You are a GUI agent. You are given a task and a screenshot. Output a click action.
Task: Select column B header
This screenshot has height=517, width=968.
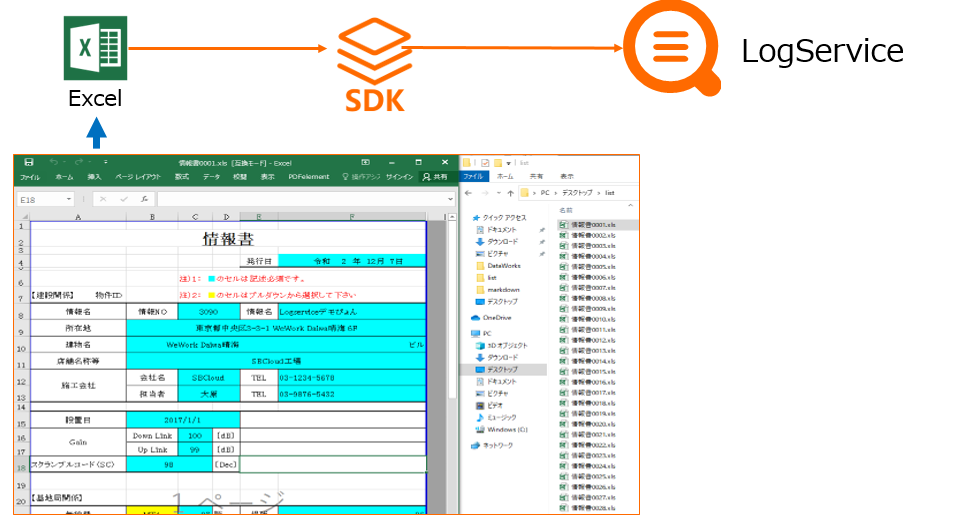click(x=152, y=217)
